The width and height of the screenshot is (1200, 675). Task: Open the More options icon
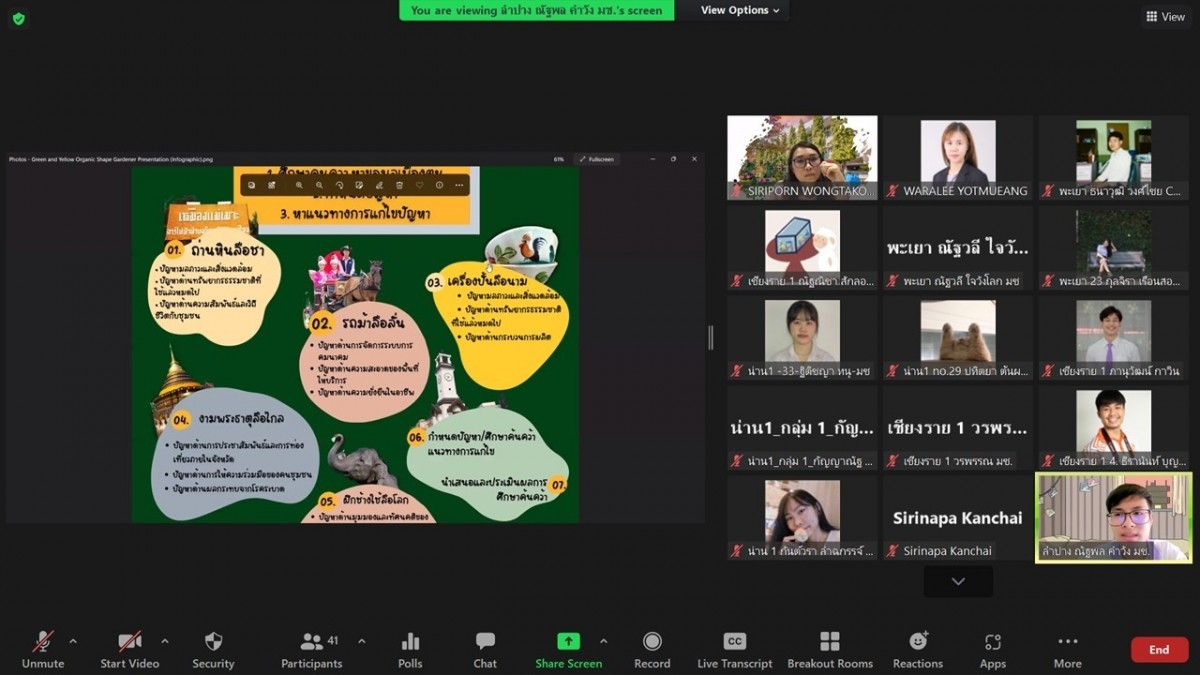pyautogui.click(x=1067, y=650)
